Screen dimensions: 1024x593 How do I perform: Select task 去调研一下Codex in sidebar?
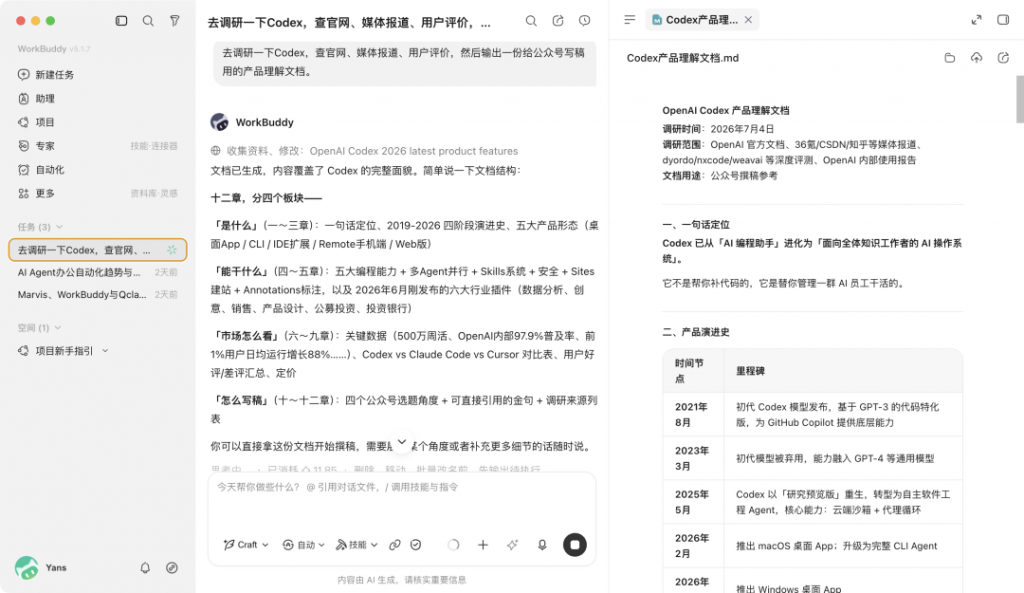(98, 250)
